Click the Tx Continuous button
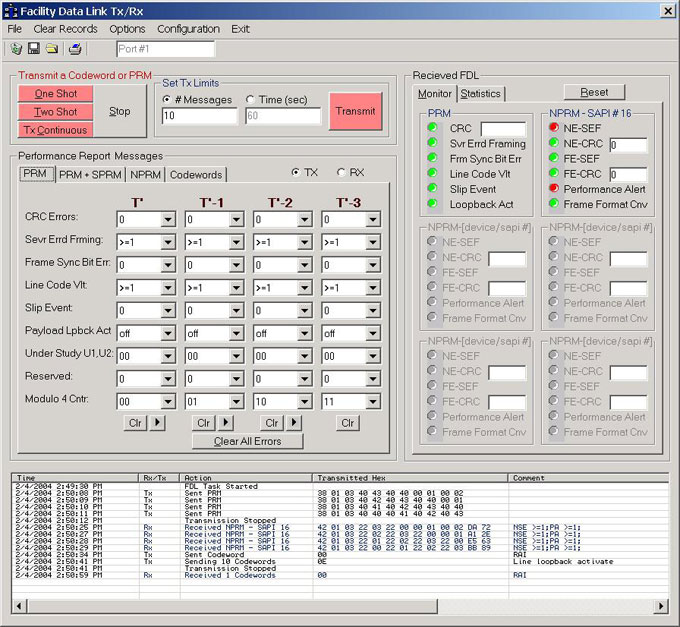The image size is (680, 627). point(56,130)
